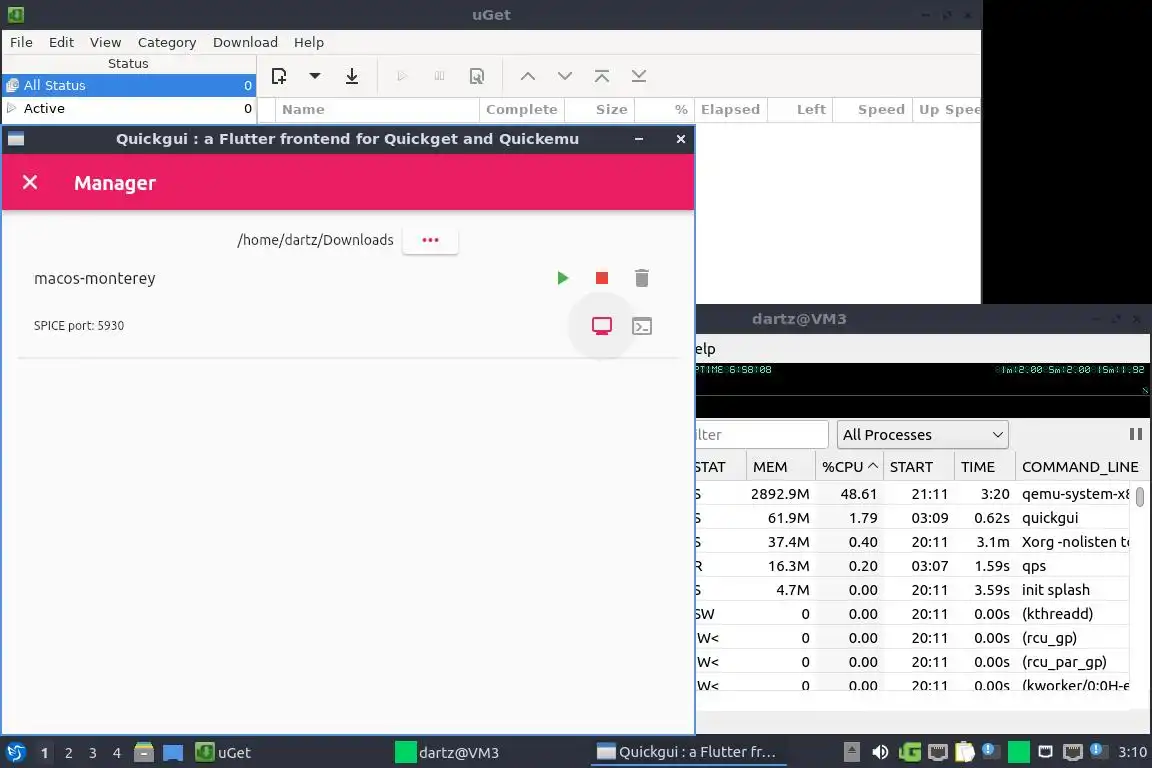Open the Category menu in uGet
The width and height of the screenshot is (1152, 768).
167,42
